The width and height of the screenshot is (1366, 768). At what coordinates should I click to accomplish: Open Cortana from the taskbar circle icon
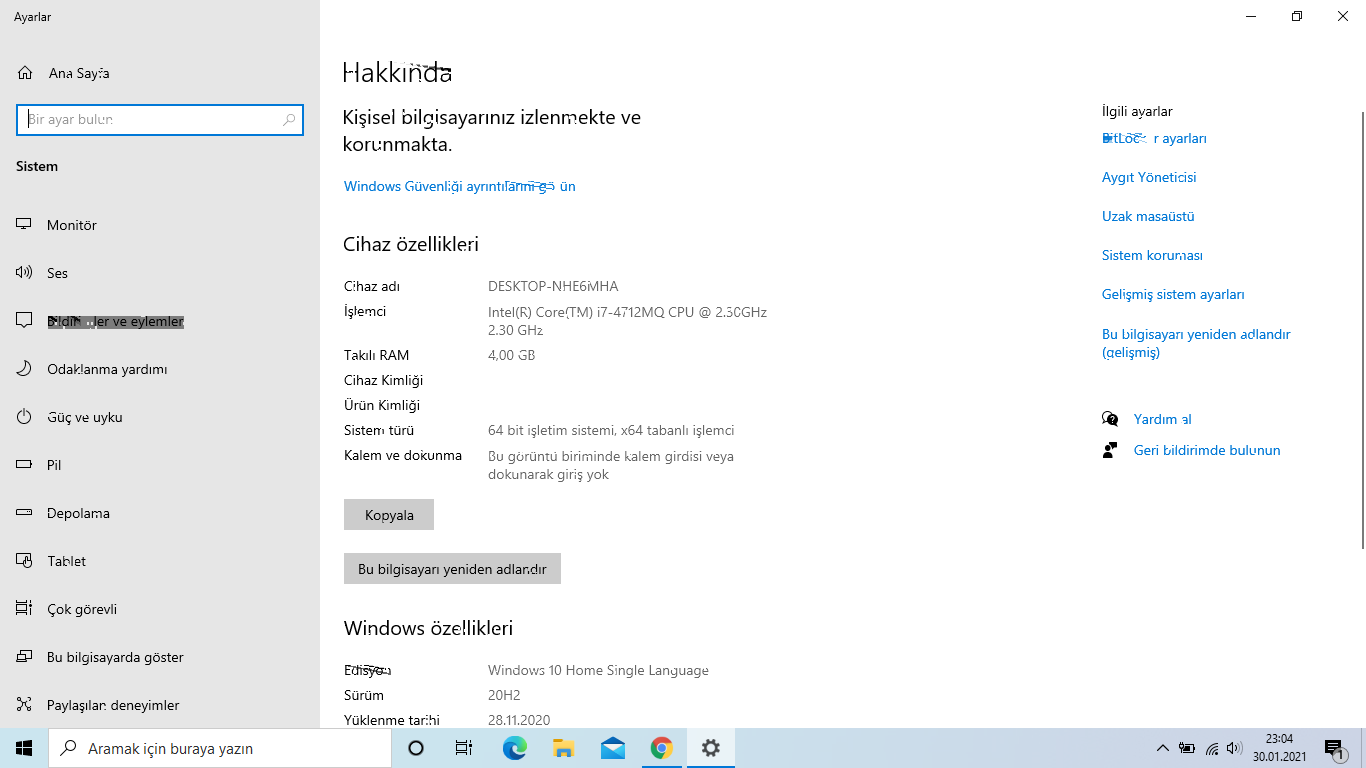(416, 748)
